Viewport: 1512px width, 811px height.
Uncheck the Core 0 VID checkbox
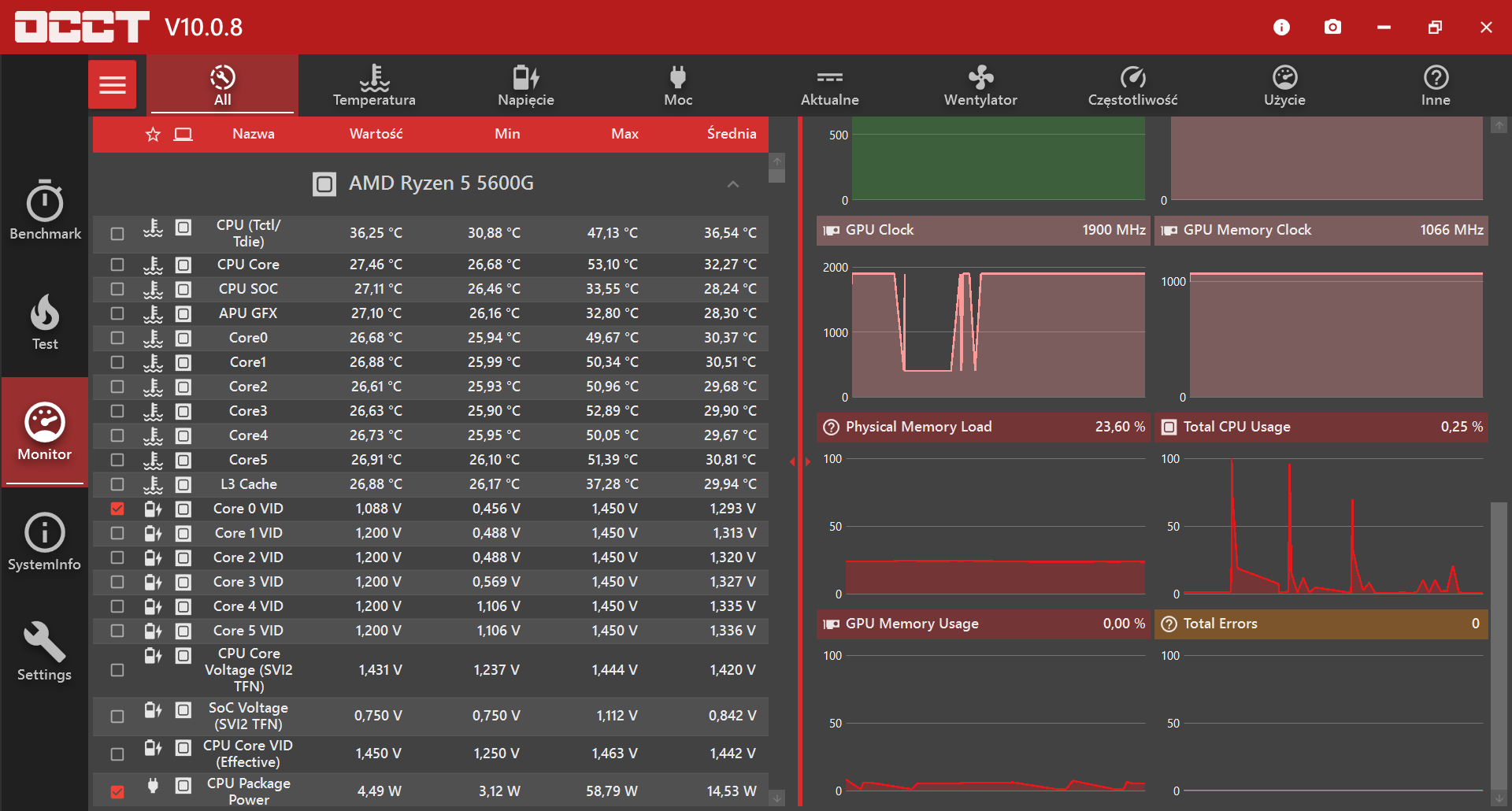tap(117, 509)
